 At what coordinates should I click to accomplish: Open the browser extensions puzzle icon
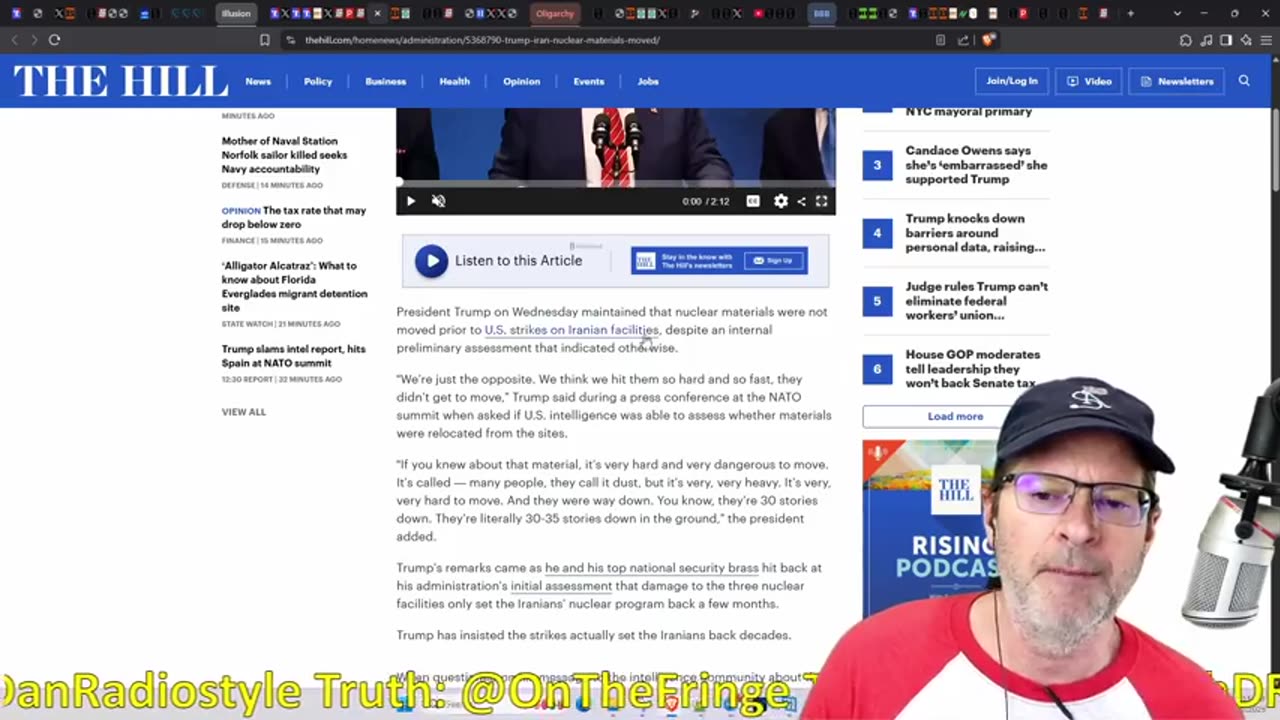pyautogui.click(x=1185, y=40)
